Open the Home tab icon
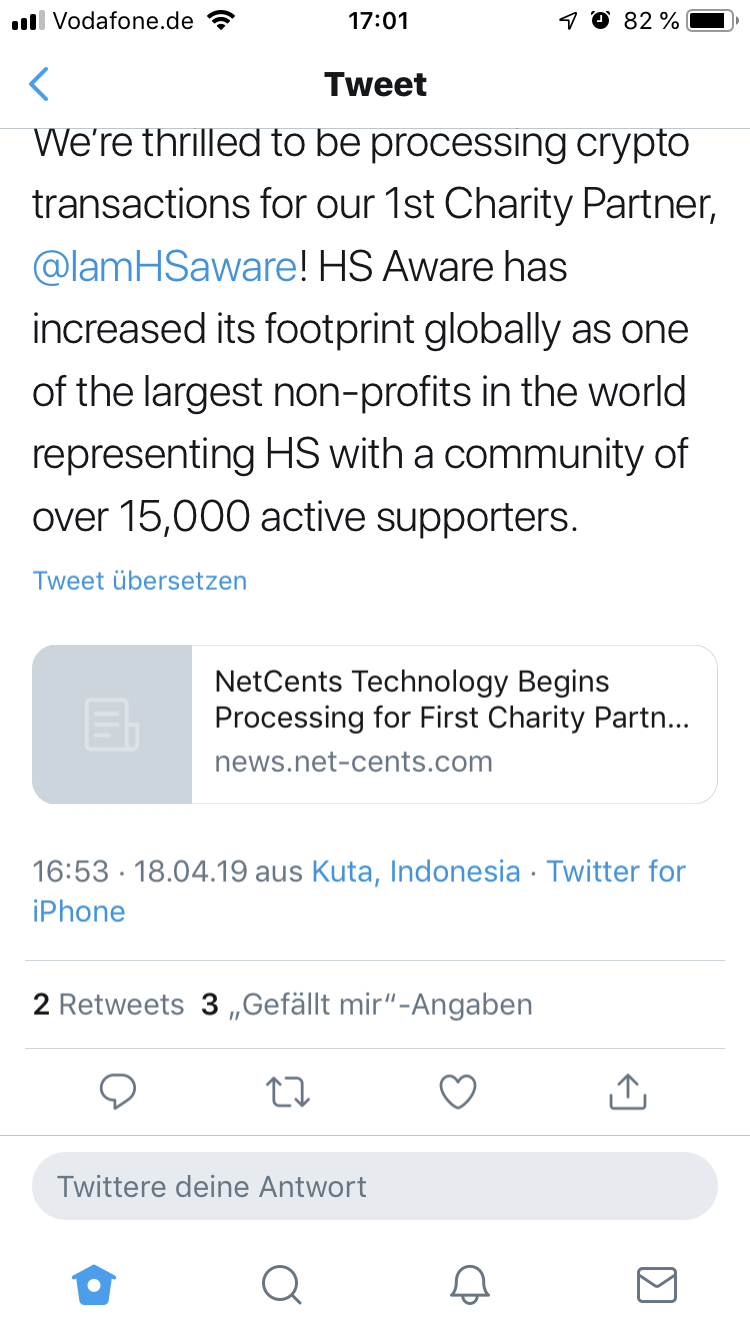The image size is (750, 1334). point(94,1284)
